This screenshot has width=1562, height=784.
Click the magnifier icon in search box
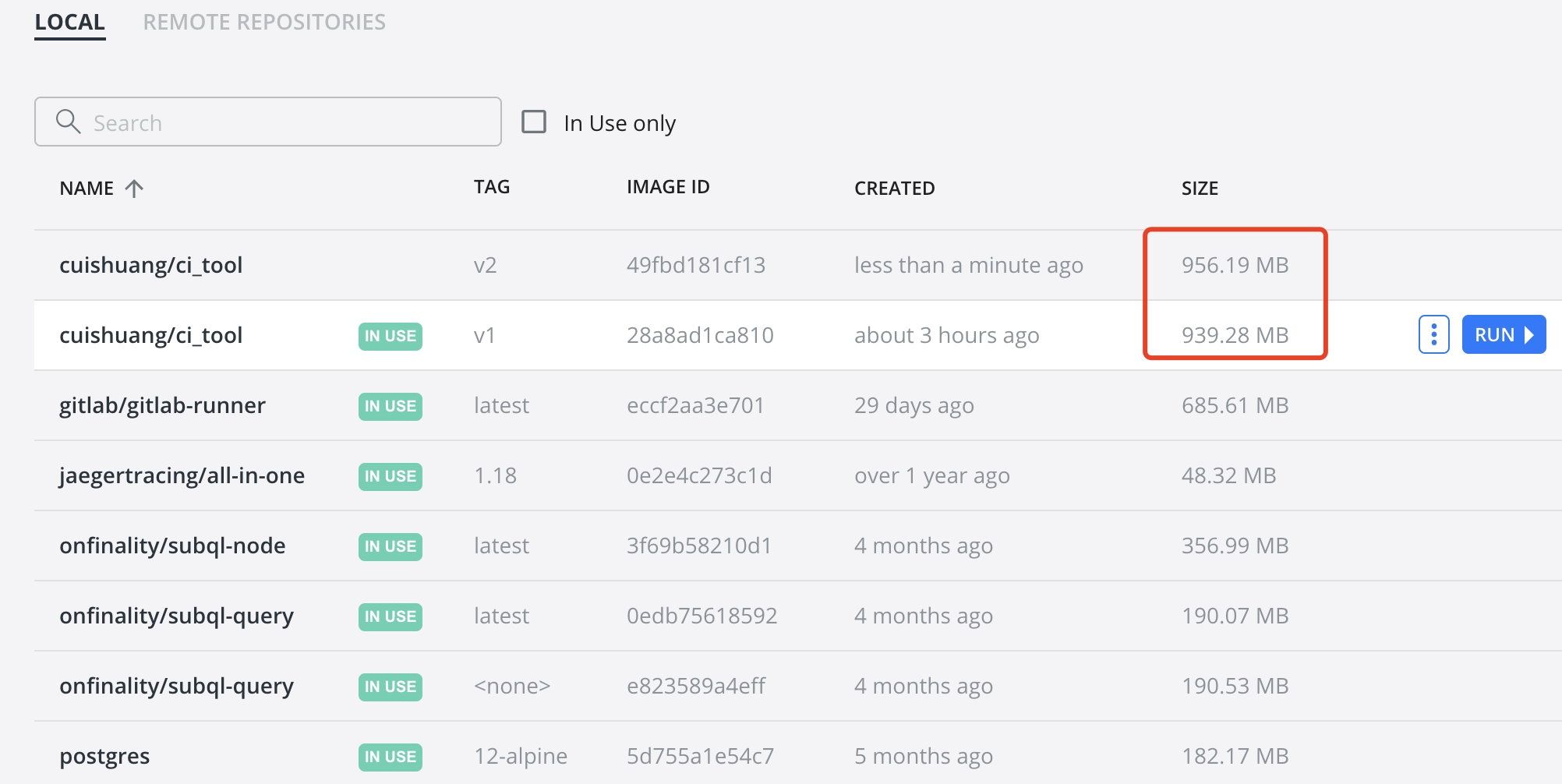68,122
